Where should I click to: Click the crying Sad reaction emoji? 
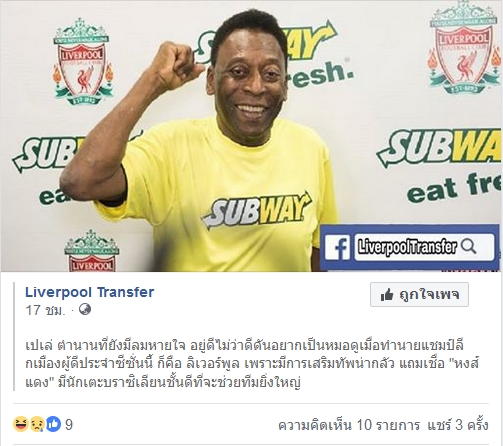point(37,424)
